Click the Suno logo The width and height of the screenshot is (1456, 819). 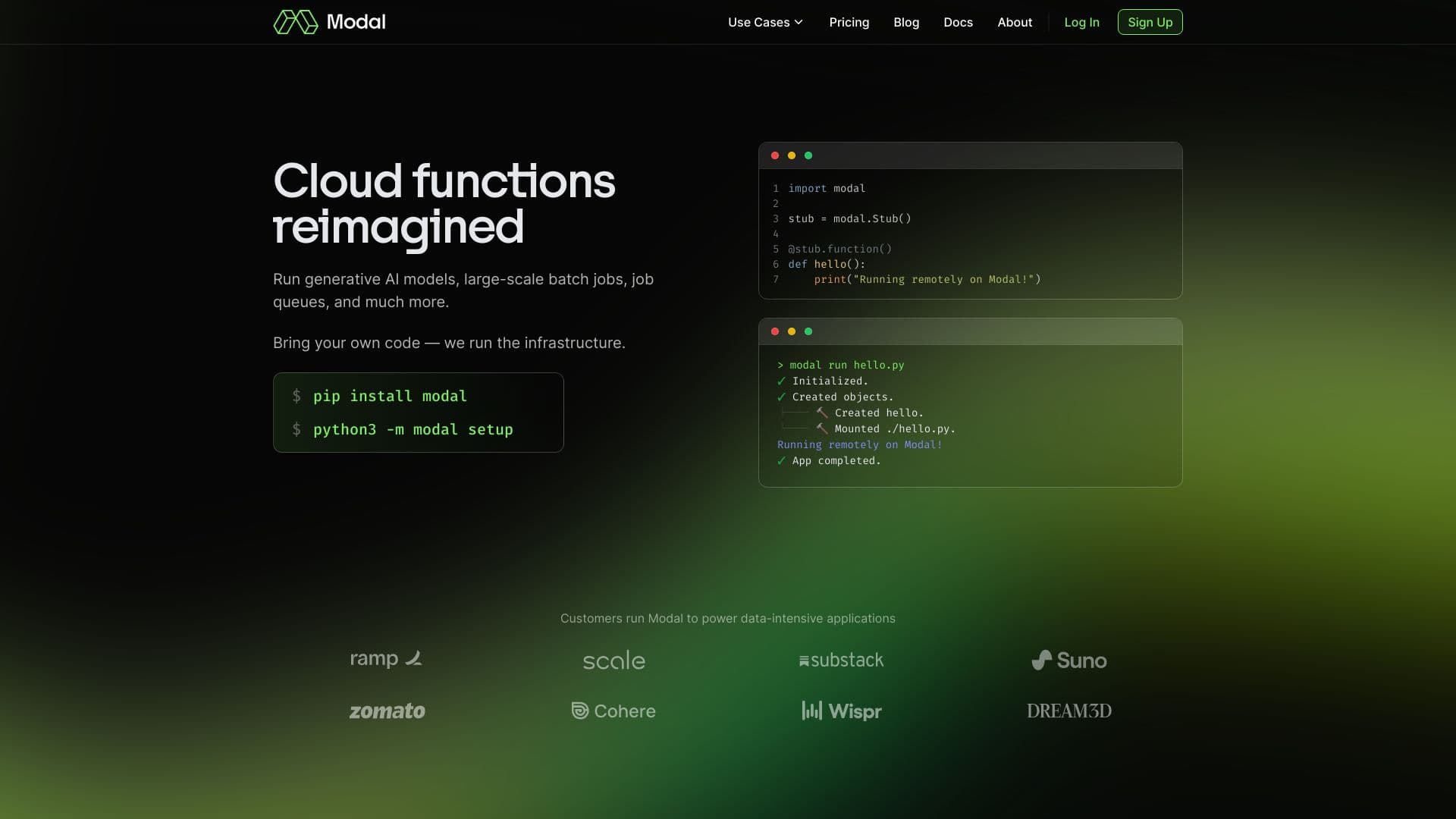point(1069,660)
